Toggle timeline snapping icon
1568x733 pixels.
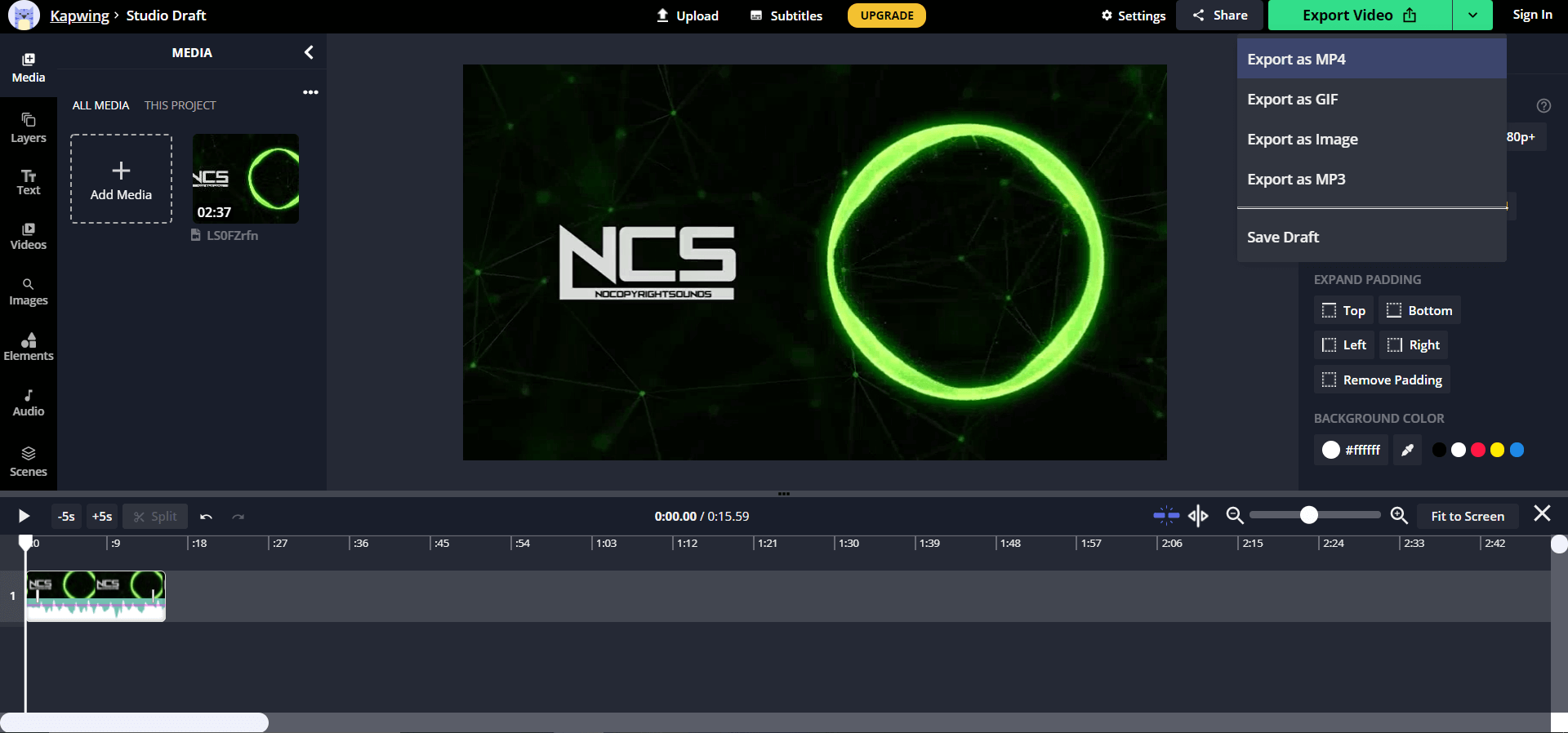1166,515
